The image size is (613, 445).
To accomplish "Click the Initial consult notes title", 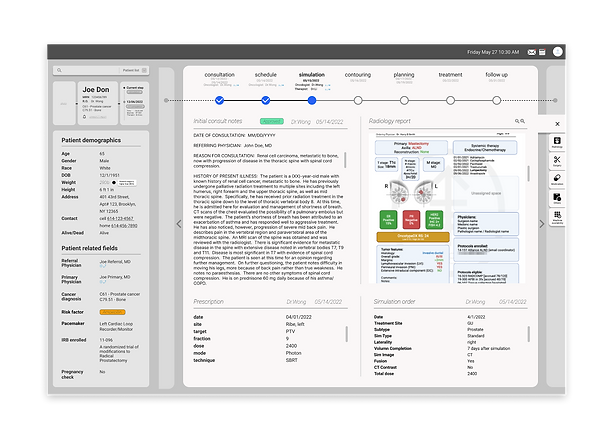I will click(x=218, y=121).
